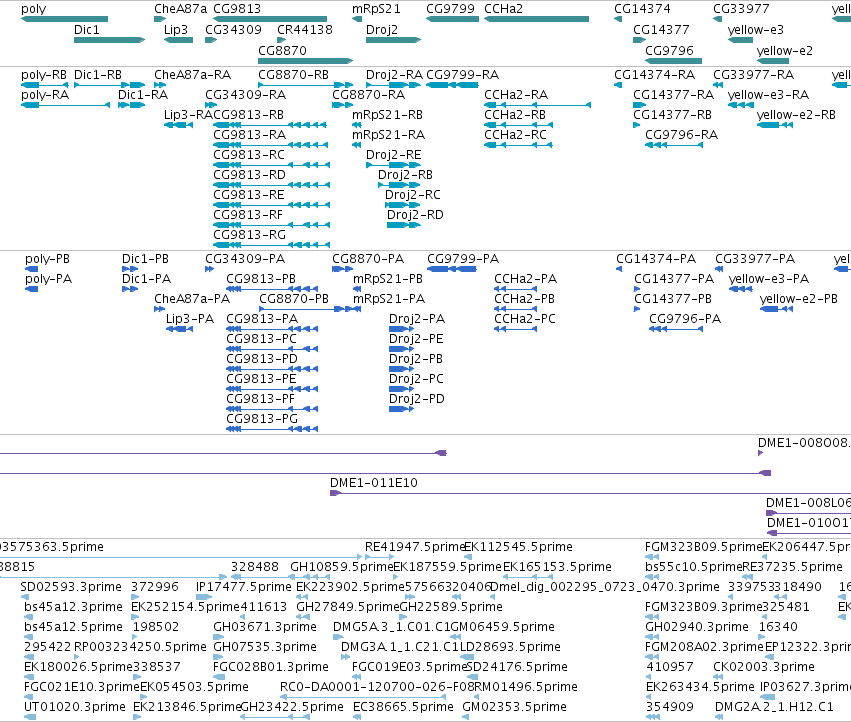Click the CG9796 gene bar
This screenshot has height=722, width=851.
pos(674,61)
